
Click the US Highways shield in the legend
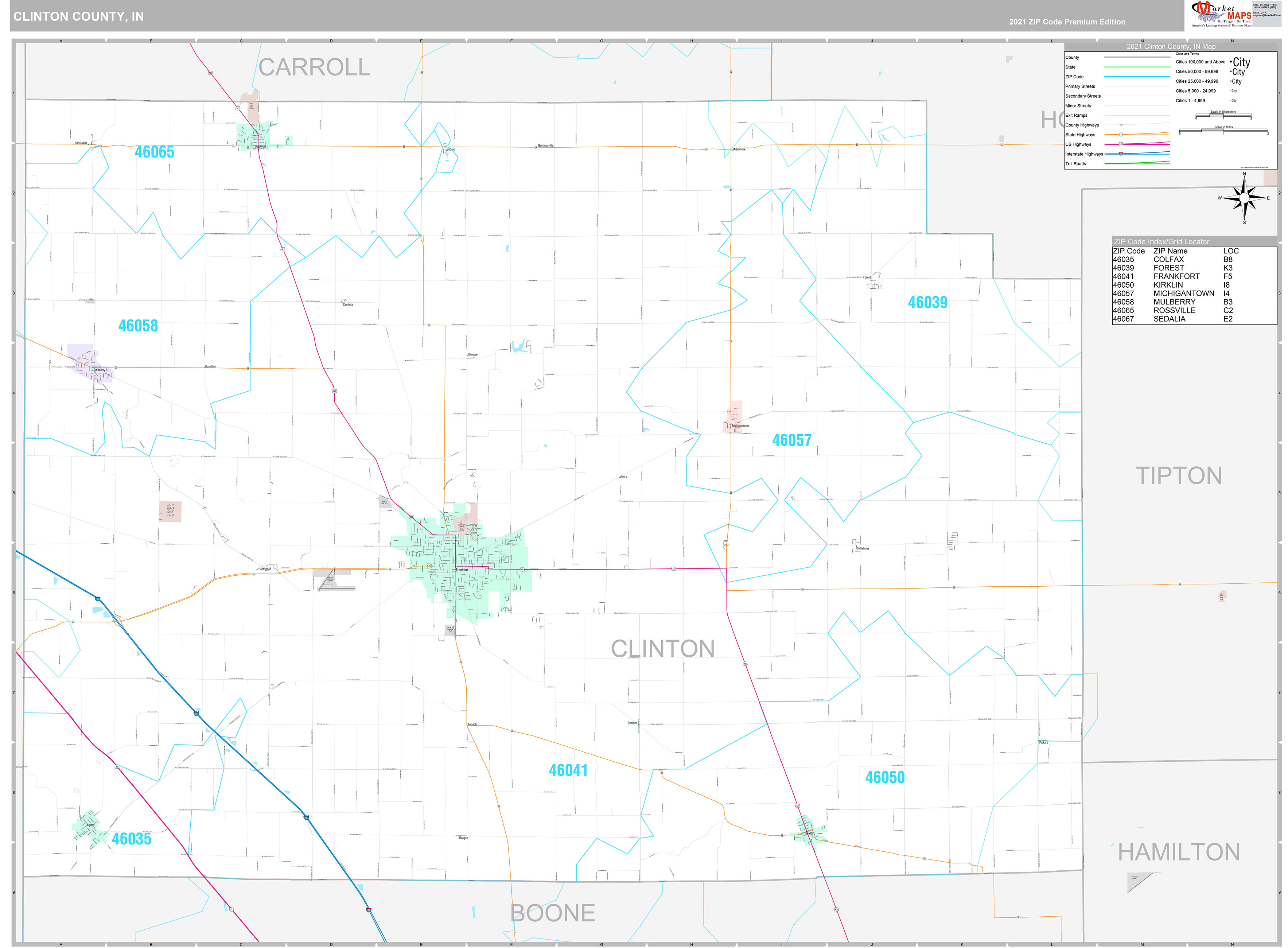[1120, 144]
